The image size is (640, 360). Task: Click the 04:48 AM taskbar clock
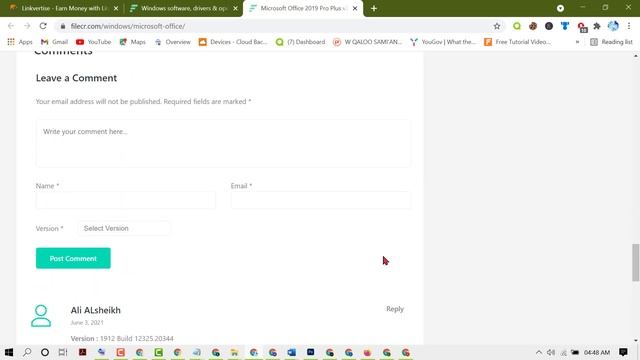coord(597,352)
